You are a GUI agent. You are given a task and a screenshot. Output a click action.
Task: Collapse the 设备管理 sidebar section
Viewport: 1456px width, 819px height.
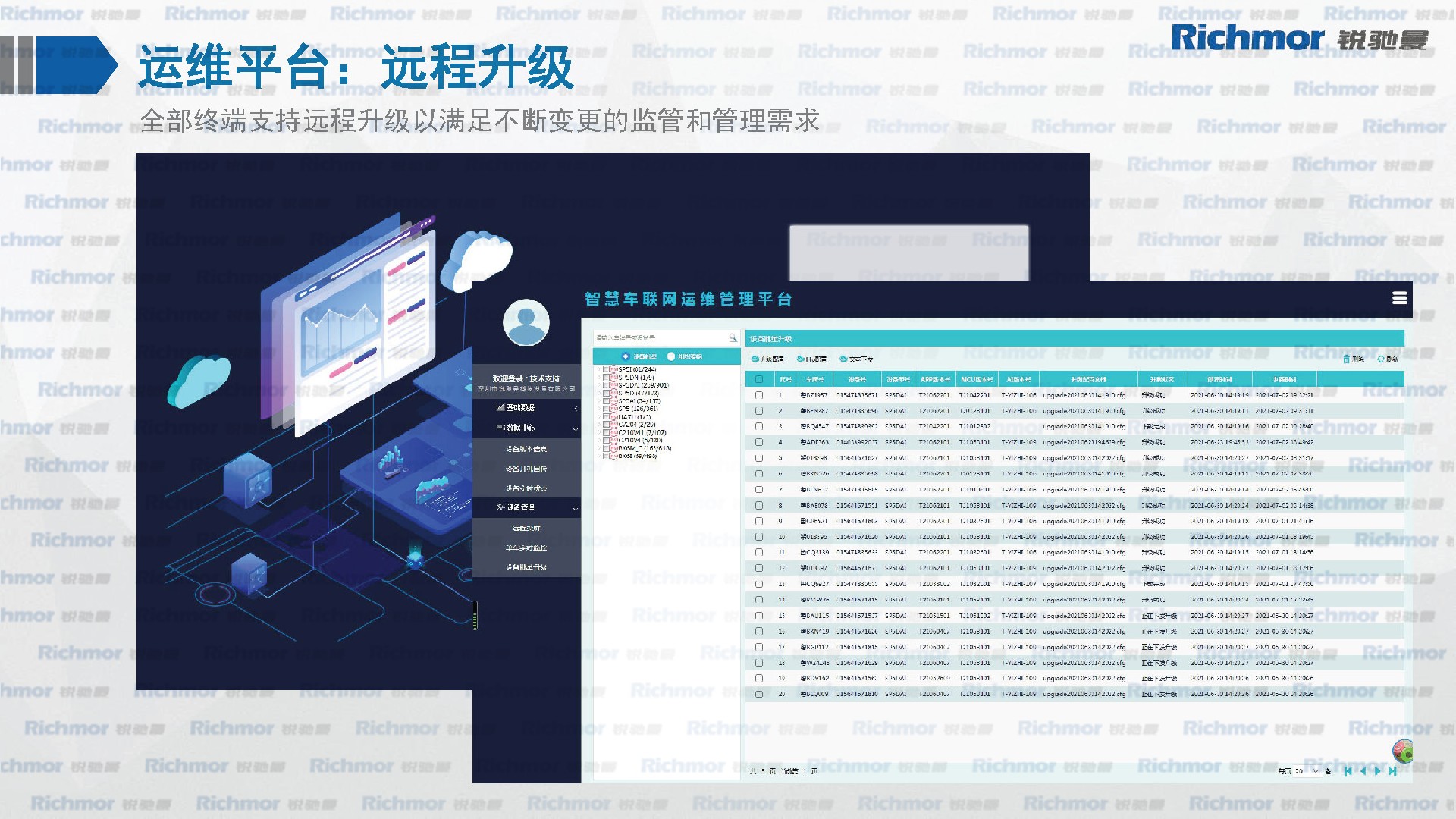(x=576, y=507)
